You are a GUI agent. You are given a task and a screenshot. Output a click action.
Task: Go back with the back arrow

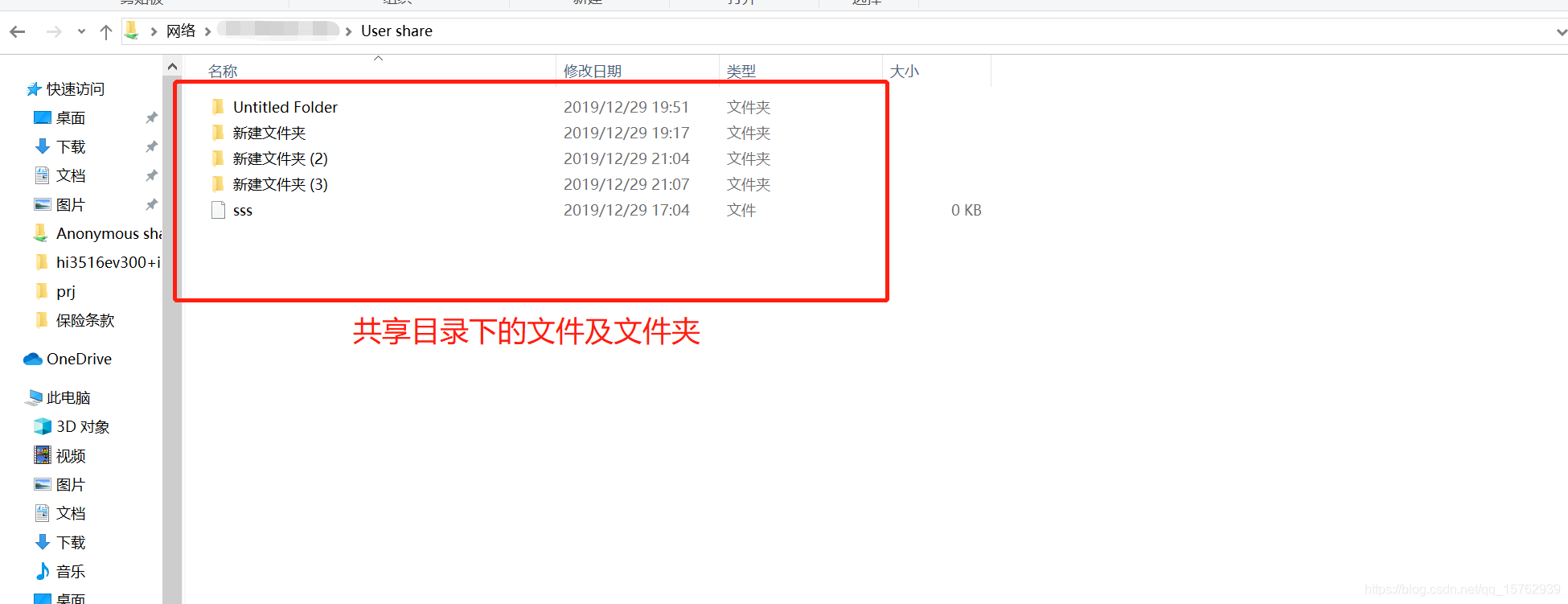pos(18,31)
